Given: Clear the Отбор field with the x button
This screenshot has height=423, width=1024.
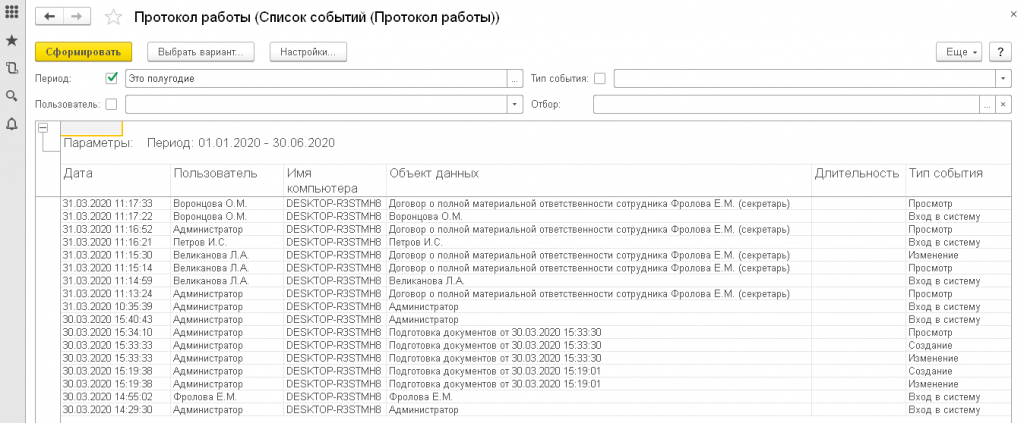Looking at the screenshot, I should (1003, 103).
